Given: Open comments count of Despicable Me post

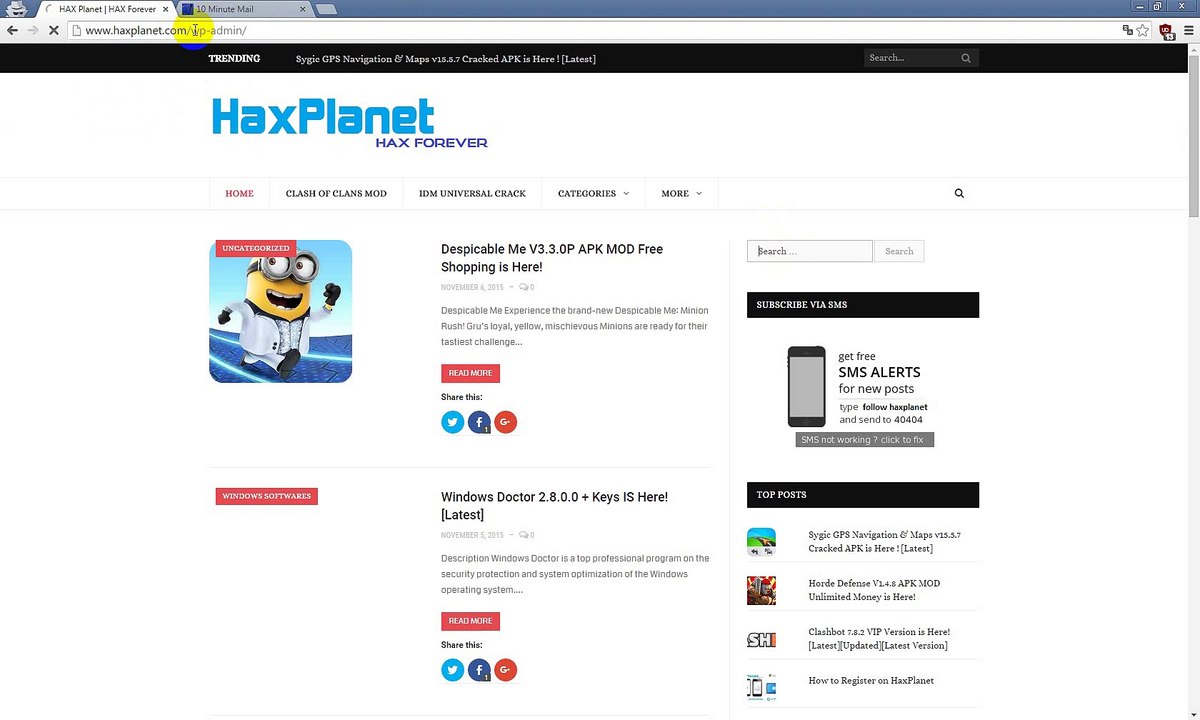Looking at the screenshot, I should point(526,287).
